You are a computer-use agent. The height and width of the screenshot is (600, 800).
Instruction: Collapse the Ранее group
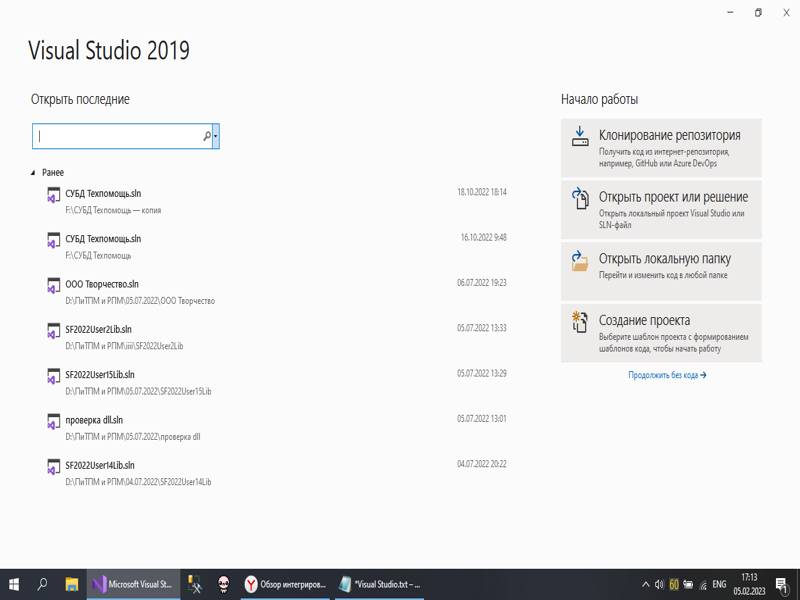tap(34, 173)
